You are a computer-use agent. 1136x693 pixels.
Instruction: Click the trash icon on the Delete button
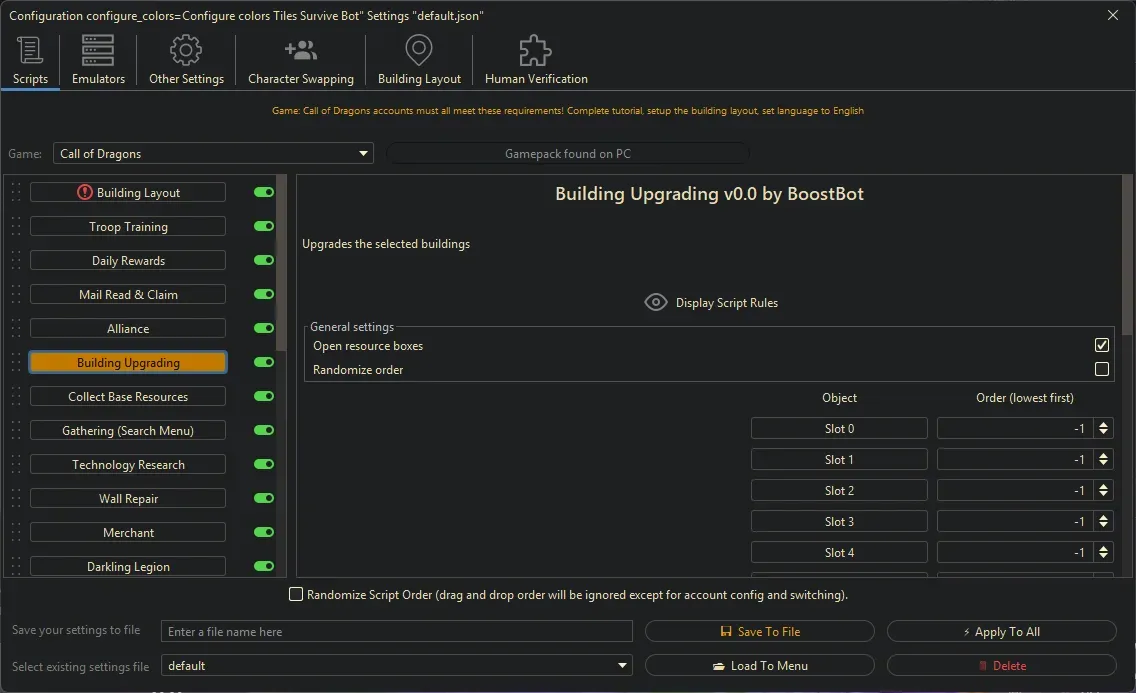[x=984, y=665]
